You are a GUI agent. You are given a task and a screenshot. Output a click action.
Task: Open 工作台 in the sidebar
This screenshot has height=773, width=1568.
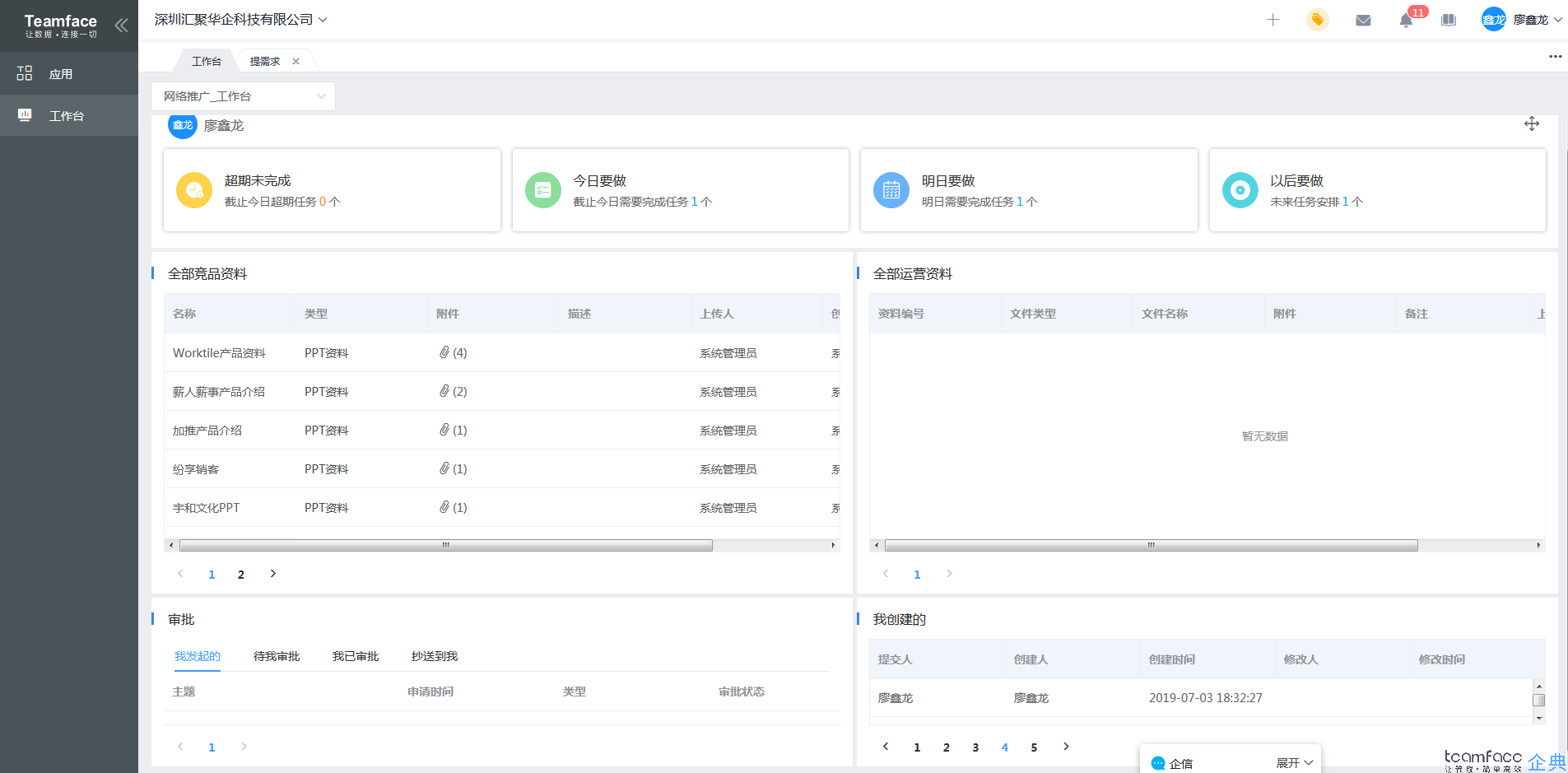(x=69, y=115)
